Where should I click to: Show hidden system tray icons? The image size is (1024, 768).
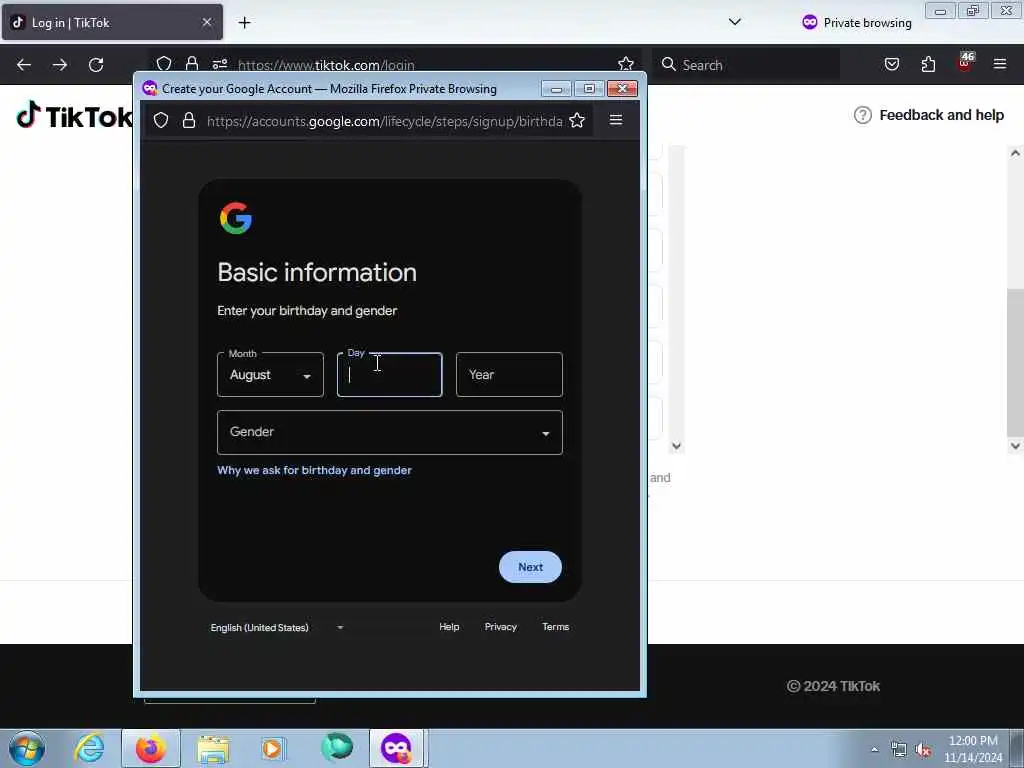[x=874, y=749]
